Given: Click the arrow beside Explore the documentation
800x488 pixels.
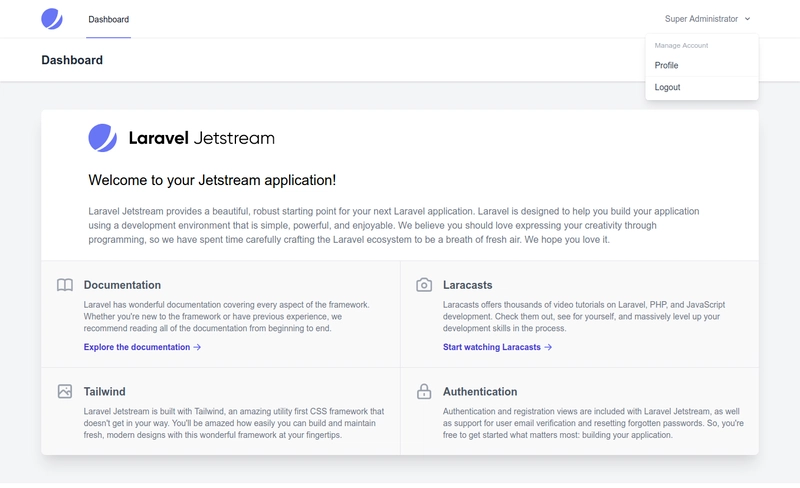Looking at the screenshot, I should tap(197, 348).
